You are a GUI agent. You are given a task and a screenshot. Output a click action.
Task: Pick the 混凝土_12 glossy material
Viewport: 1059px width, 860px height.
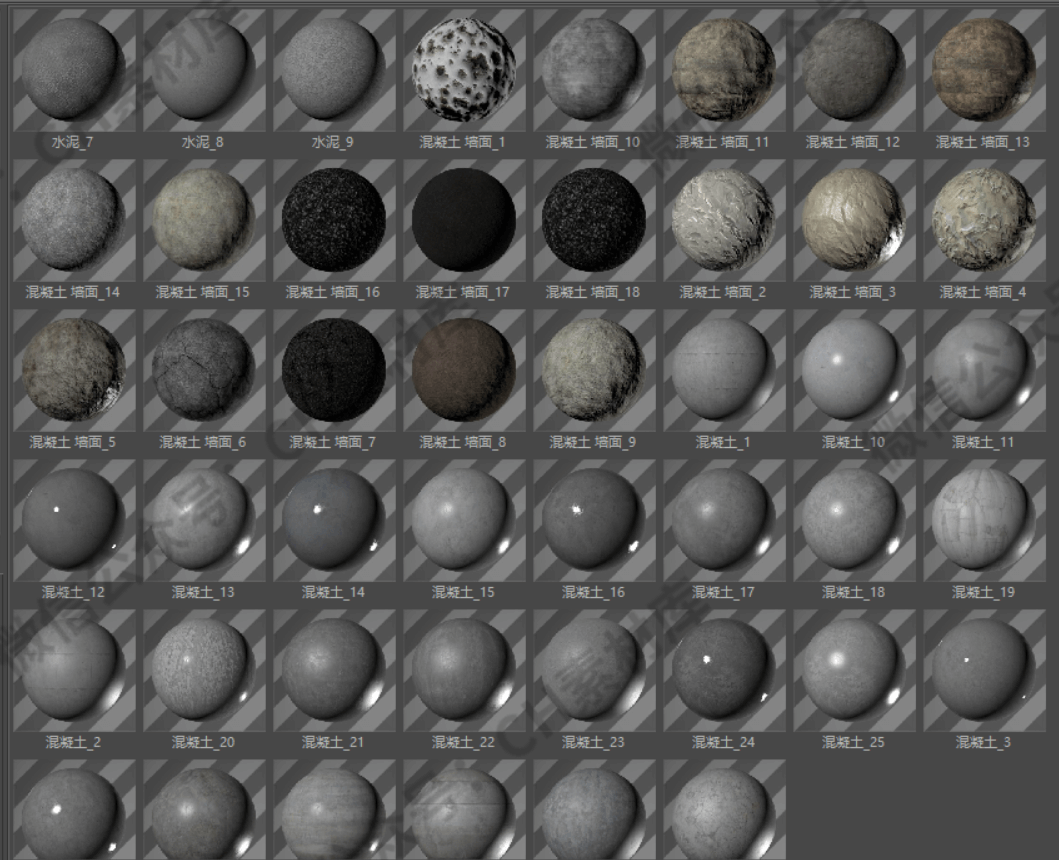[74, 519]
